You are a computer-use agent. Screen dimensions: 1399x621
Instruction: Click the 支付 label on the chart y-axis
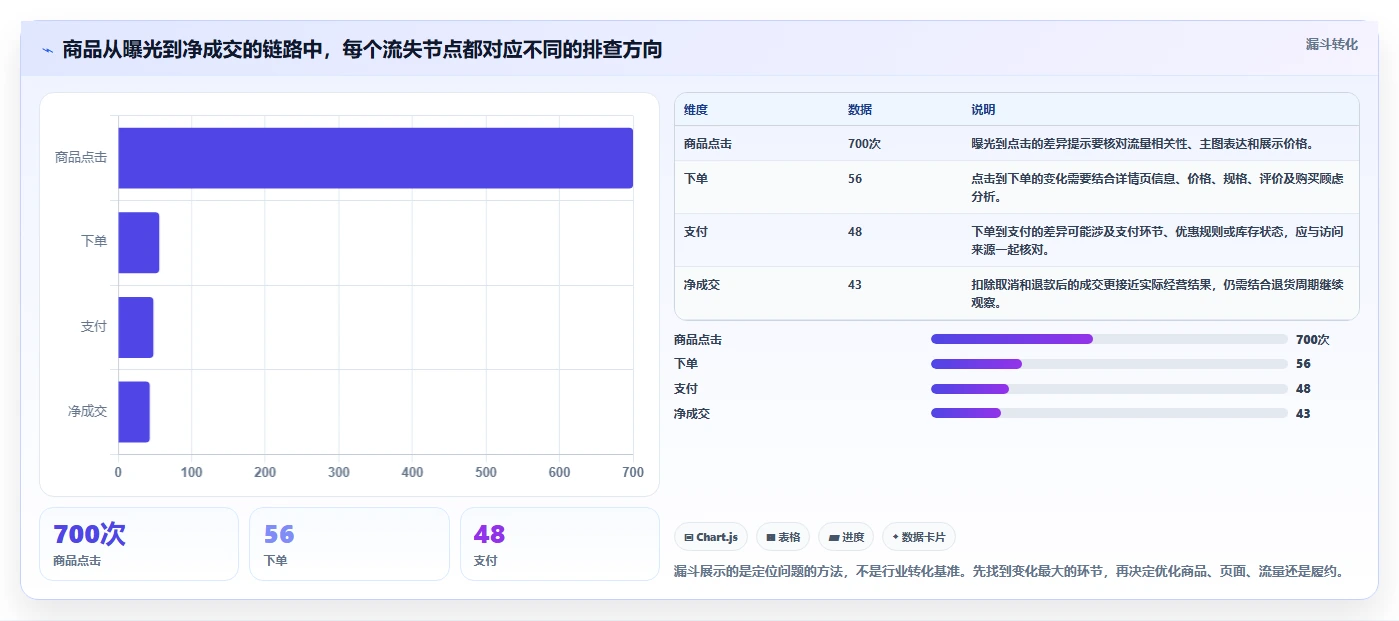[x=94, y=327]
